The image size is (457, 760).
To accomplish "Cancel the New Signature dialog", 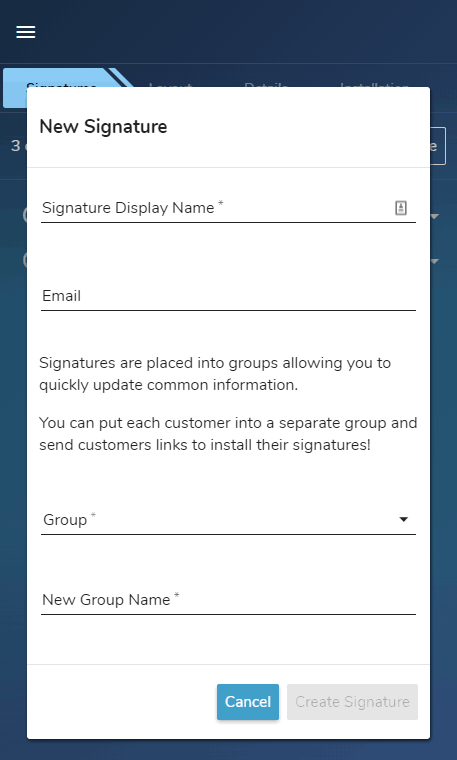I will pos(248,702).
